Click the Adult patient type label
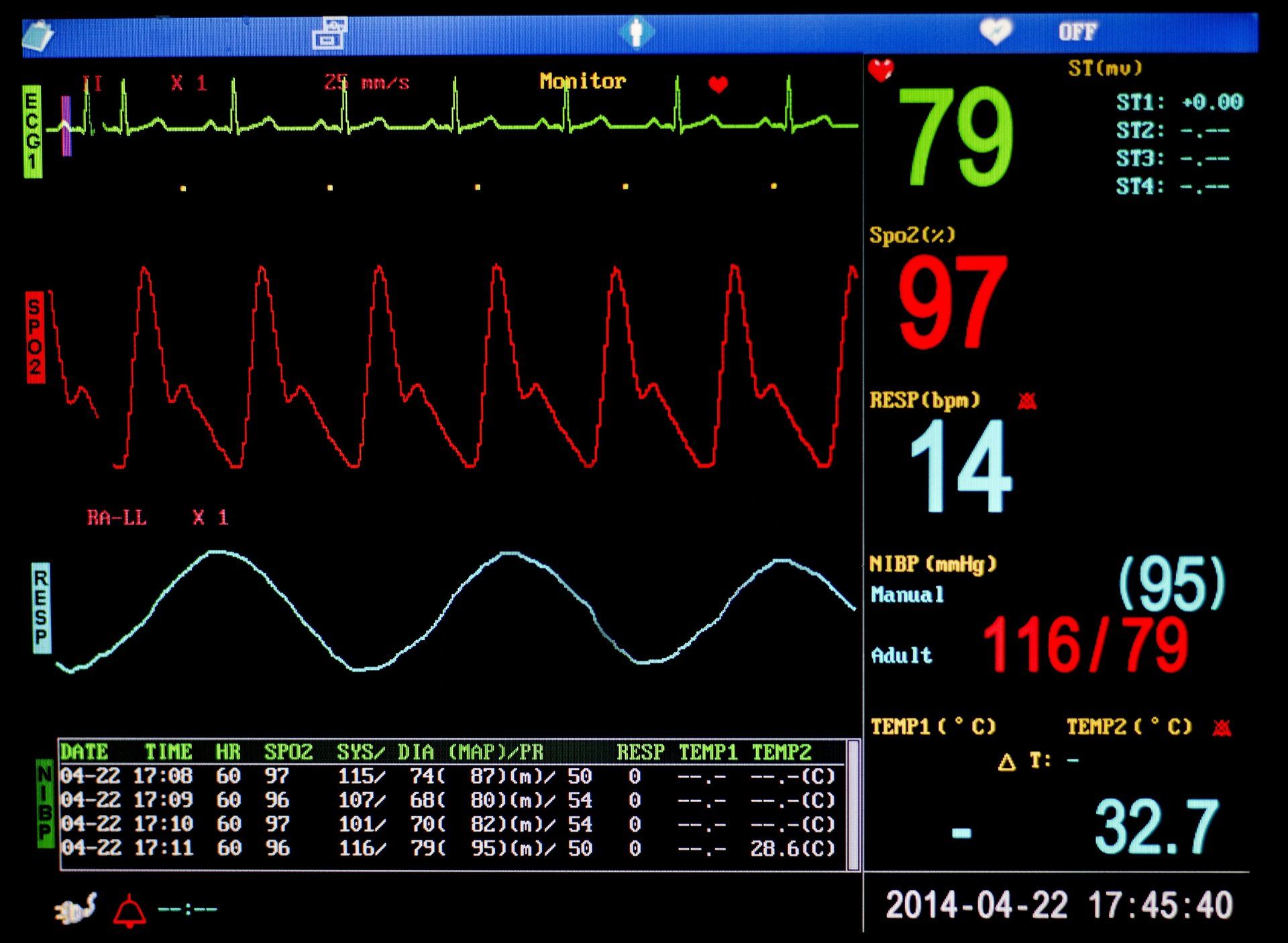The height and width of the screenshot is (943, 1288). pyautogui.click(x=902, y=655)
